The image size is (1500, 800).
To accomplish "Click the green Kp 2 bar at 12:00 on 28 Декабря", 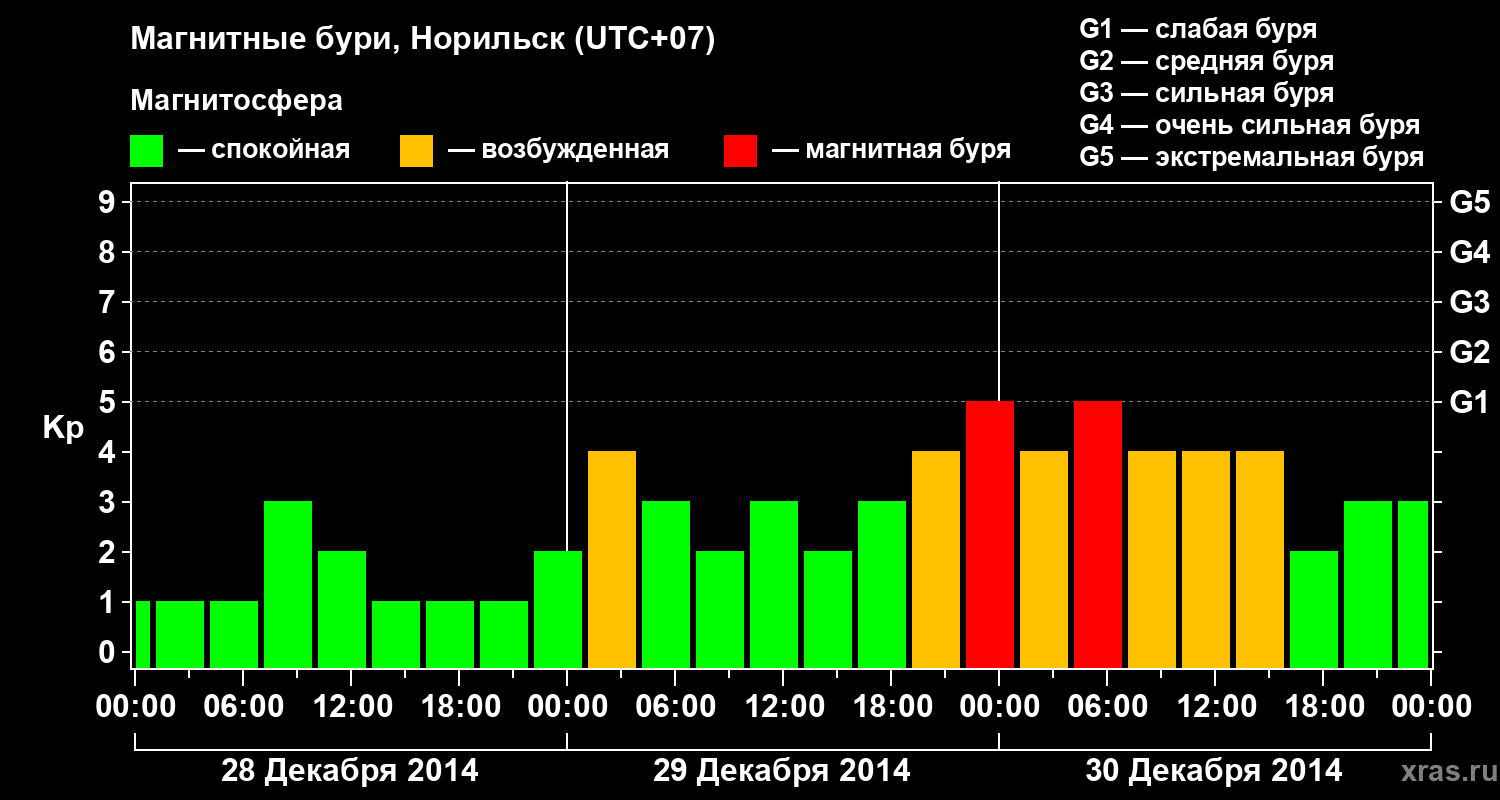I will click(x=342, y=609).
